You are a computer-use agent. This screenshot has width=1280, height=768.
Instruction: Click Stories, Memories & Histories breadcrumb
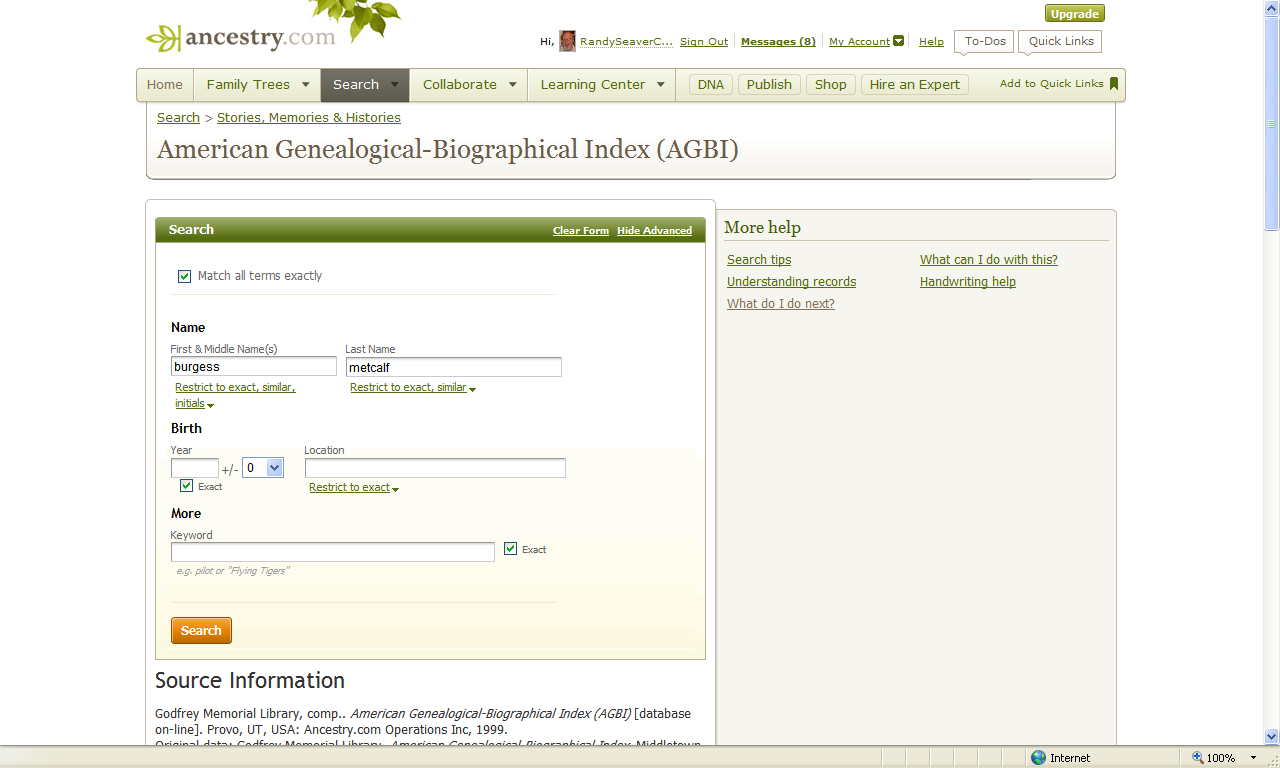tap(309, 118)
